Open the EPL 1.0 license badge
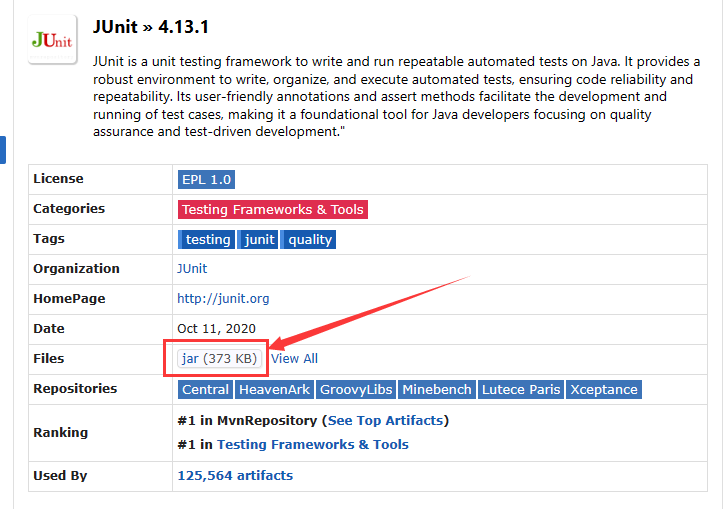This screenshot has width=725, height=509. [206, 180]
